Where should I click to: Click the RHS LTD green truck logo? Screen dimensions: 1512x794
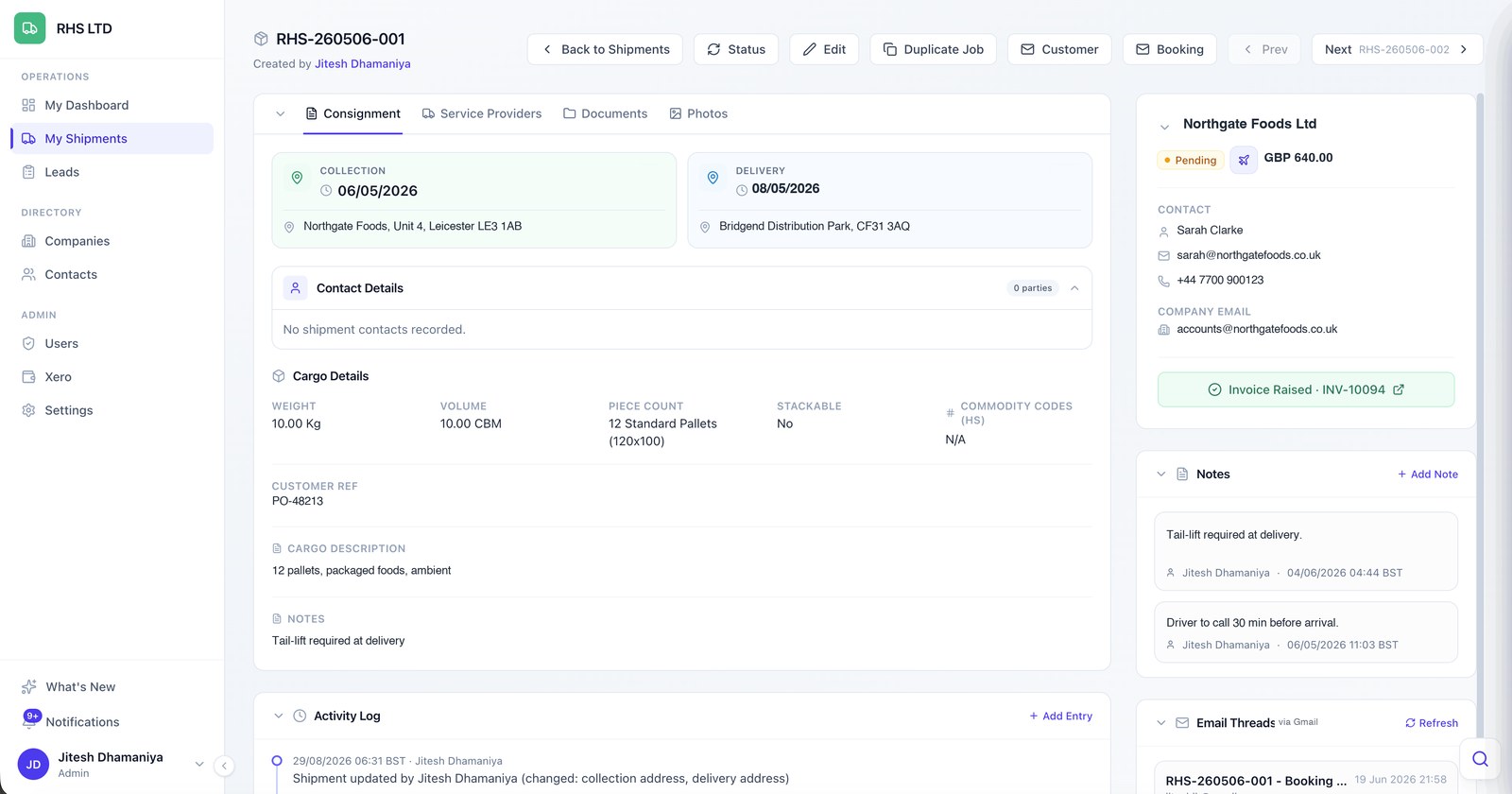29,28
